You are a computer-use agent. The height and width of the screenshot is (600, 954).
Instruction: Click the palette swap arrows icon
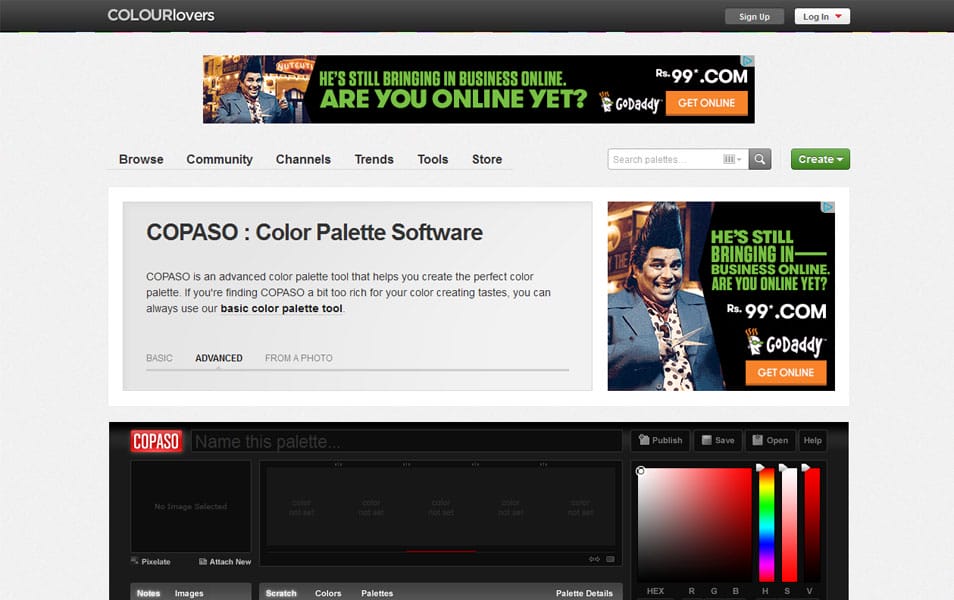click(594, 559)
